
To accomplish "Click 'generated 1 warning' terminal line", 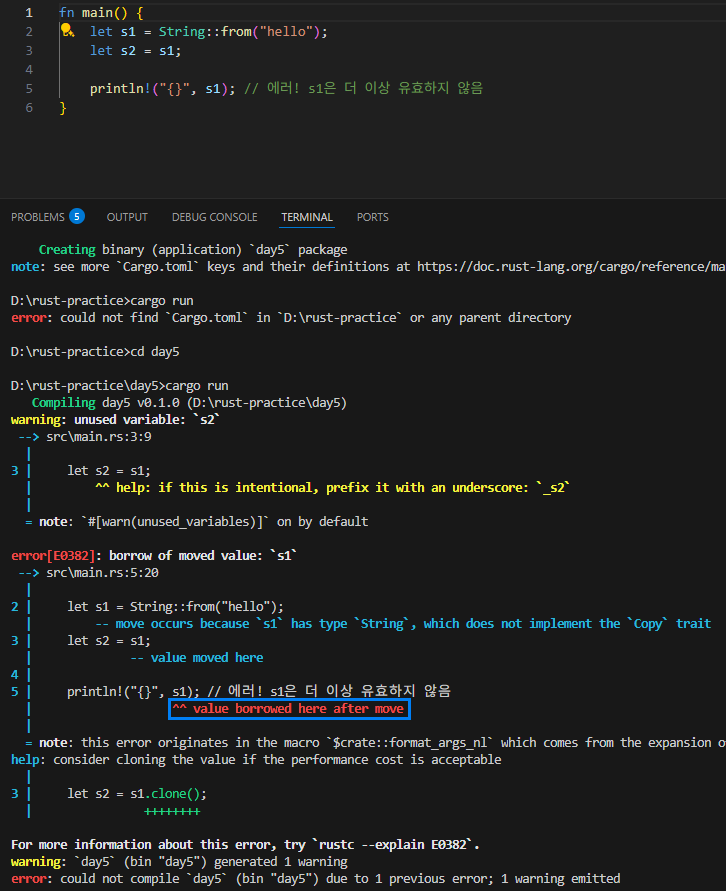I will (179, 862).
